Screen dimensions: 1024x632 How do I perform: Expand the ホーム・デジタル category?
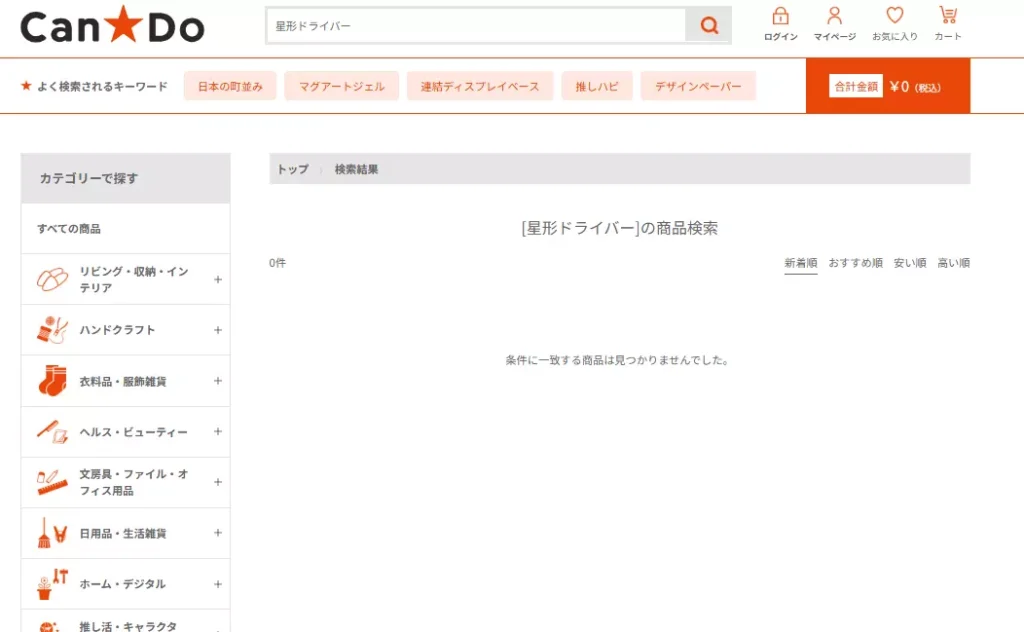tap(217, 584)
